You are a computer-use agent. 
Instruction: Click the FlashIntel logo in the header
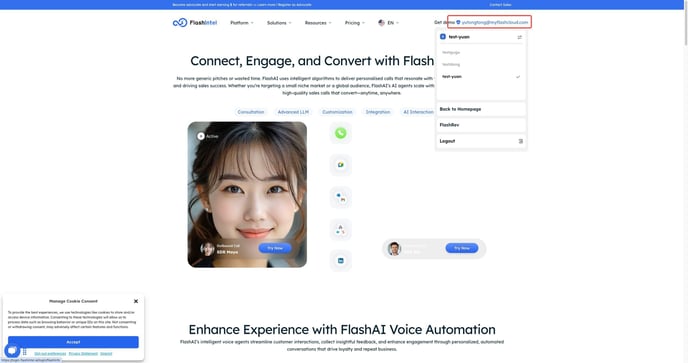[x=195, y=22]
